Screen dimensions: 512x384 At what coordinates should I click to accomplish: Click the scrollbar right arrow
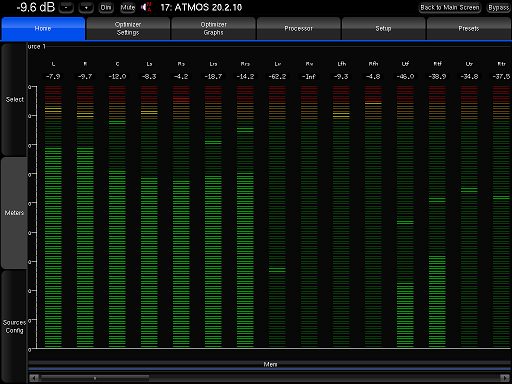click(x=504, y=378)
